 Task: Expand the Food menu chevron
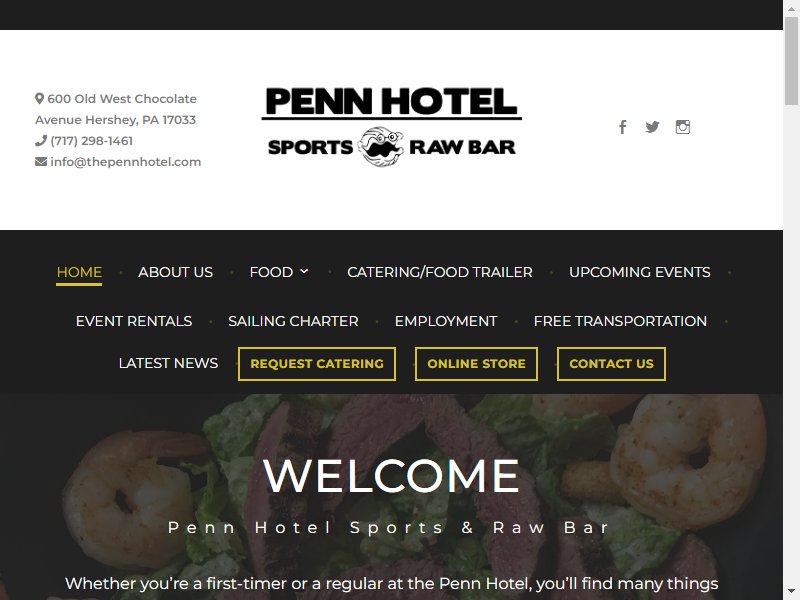pos(304,271)
